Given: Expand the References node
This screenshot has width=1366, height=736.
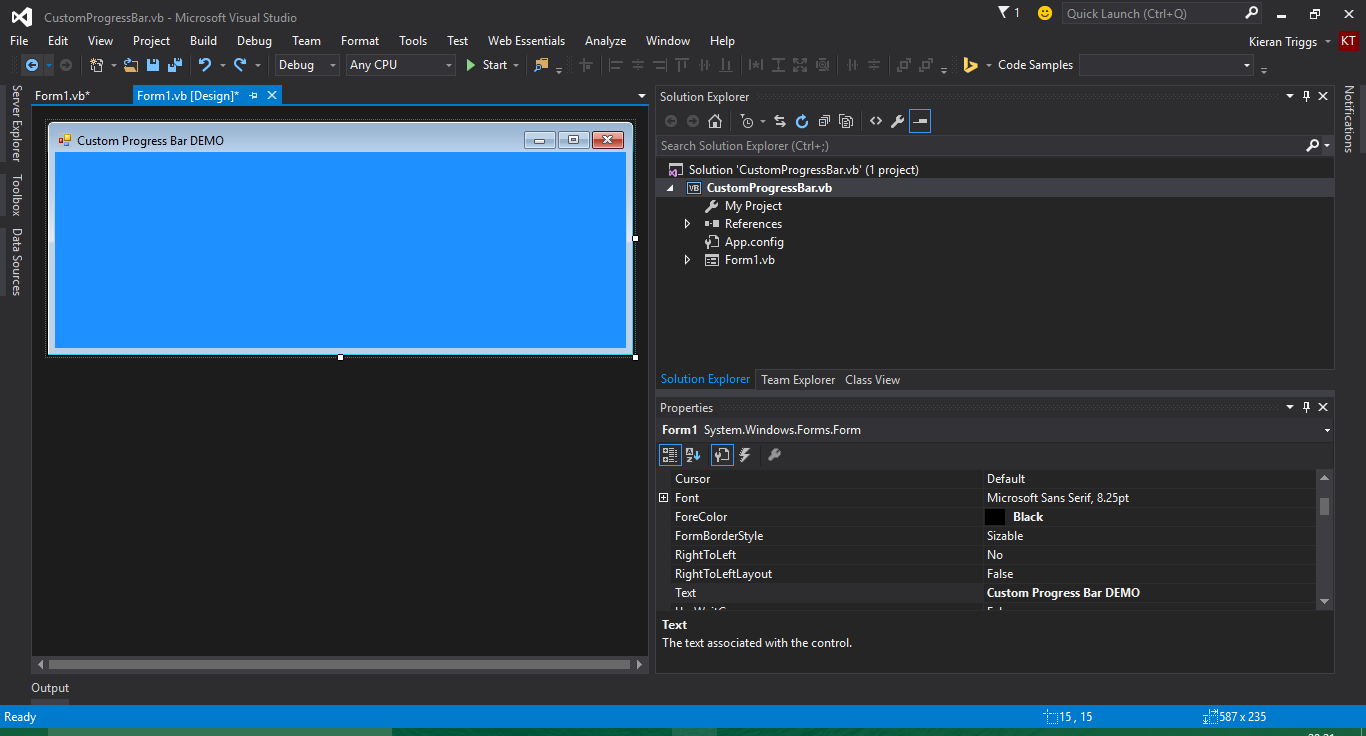Looking at the screenshot, I should (687, 224).
